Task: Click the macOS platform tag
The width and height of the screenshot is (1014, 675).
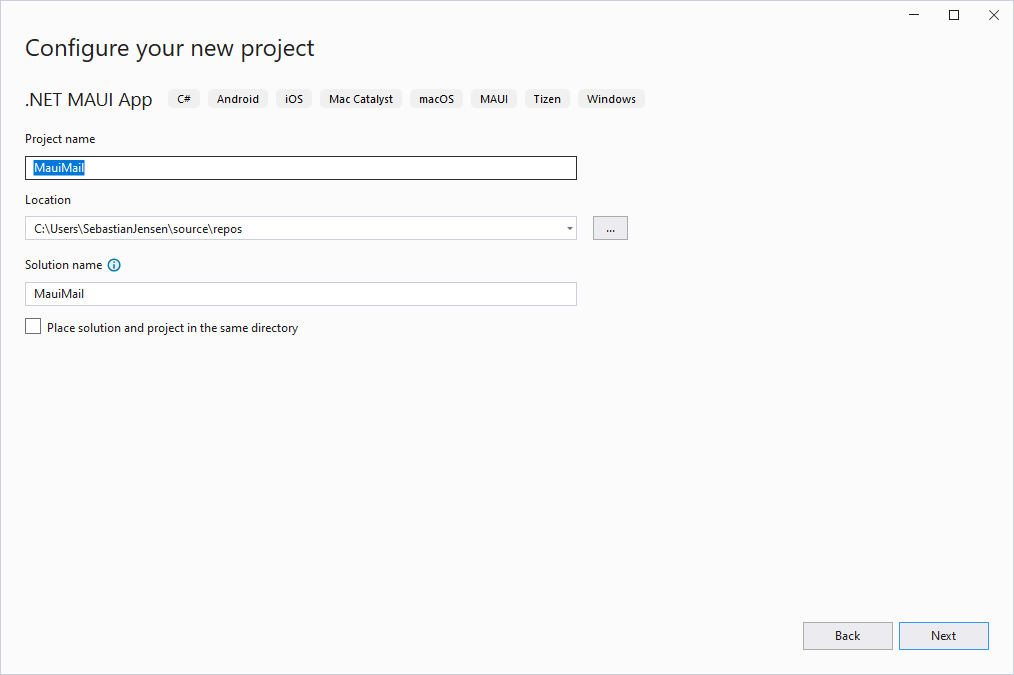Action: (x=436, y=99)
